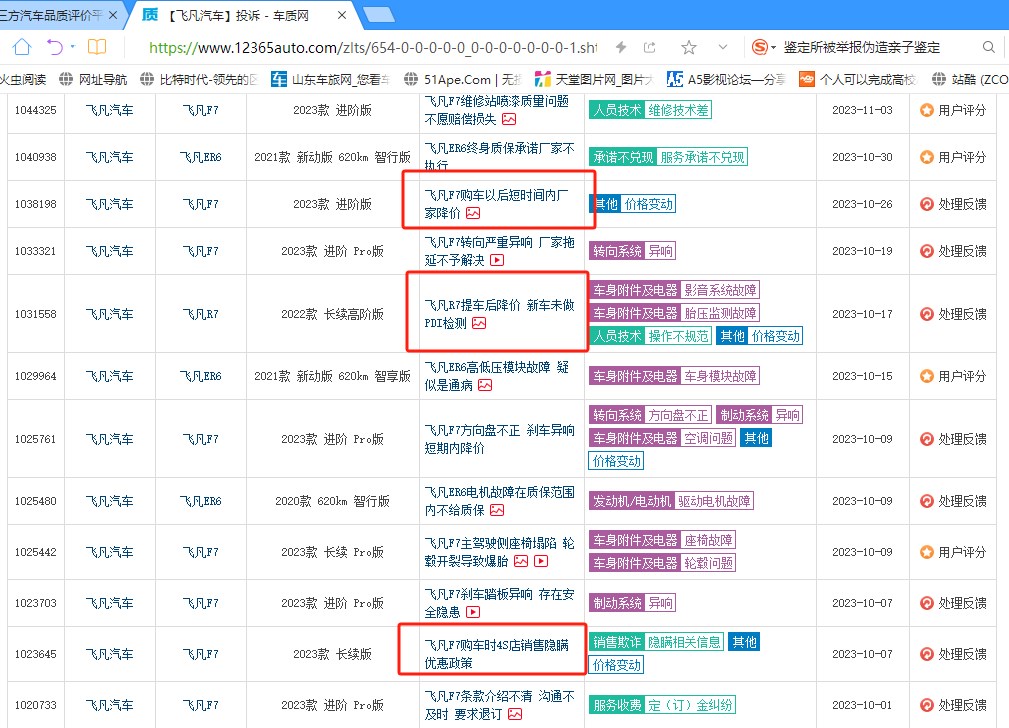Open the 天堂图片网 bookmark
The height and width of the screenshot is (728, 1009).
595,79
